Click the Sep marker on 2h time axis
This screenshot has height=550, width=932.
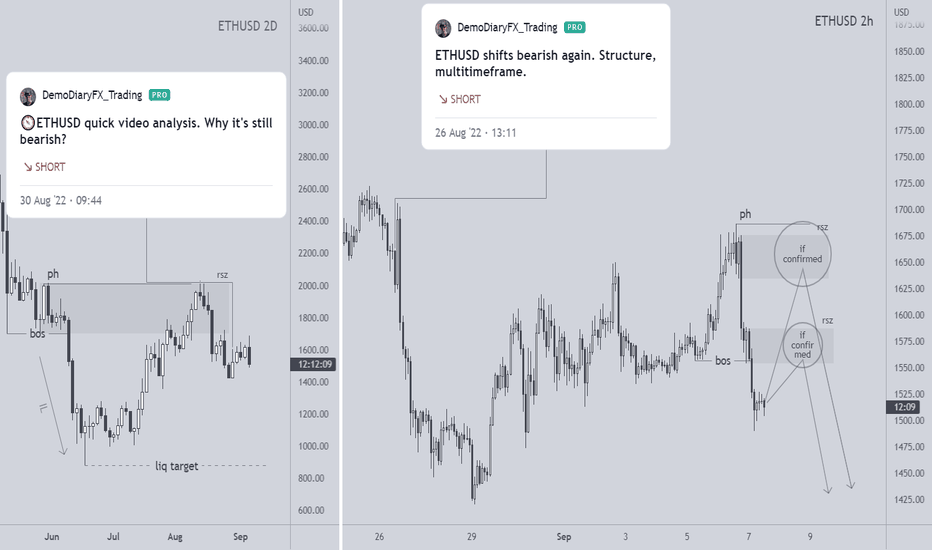tap(563, 537)
